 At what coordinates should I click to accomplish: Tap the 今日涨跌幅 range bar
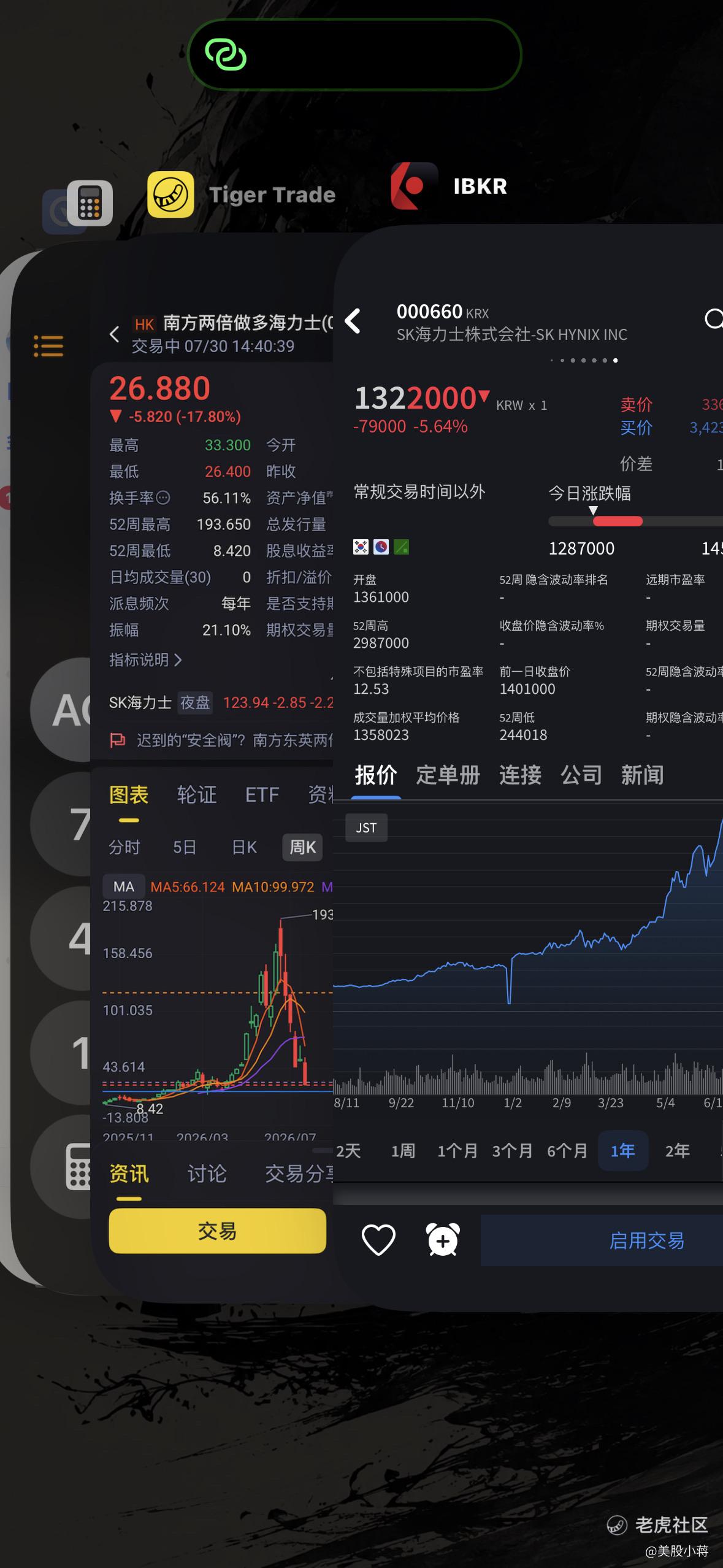pos(635,521)
